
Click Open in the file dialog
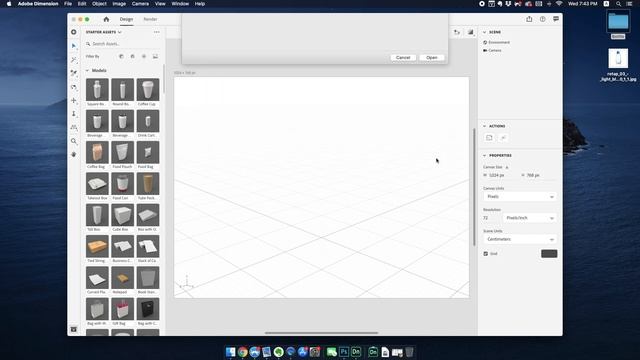tap(431, 58)
